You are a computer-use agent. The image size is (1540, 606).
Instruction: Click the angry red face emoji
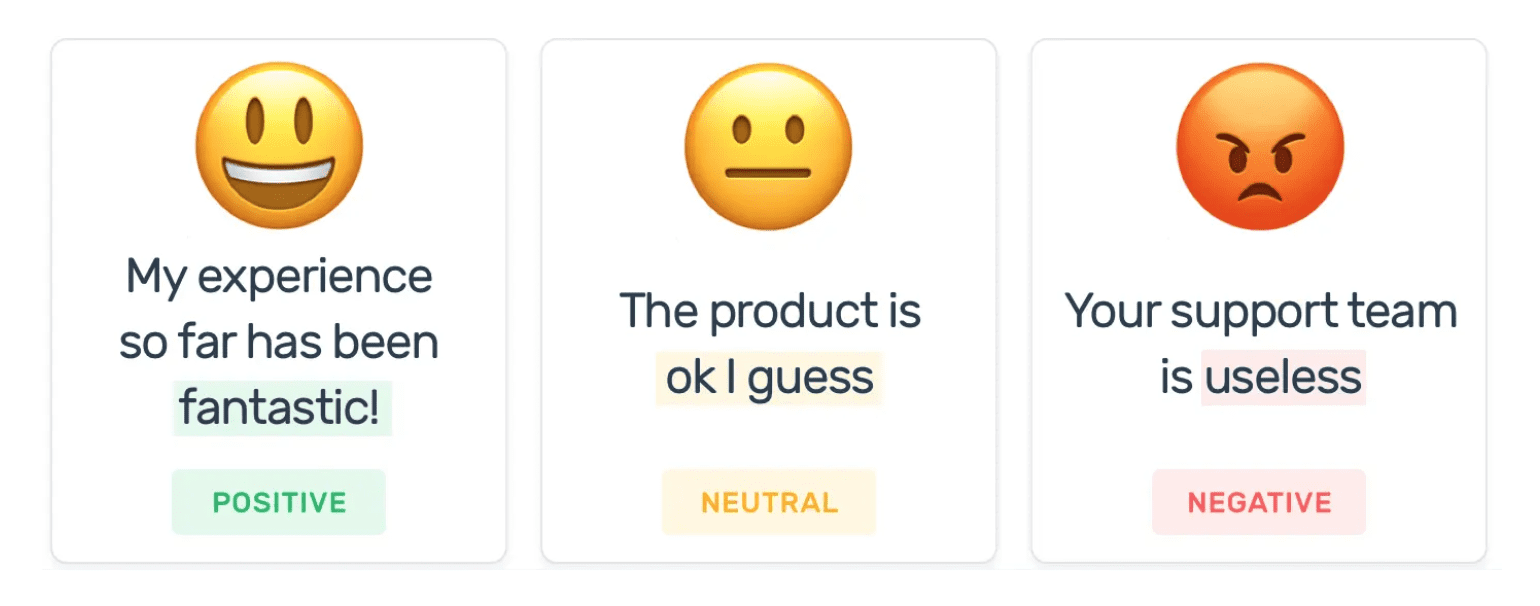[x=1258, y=146]
